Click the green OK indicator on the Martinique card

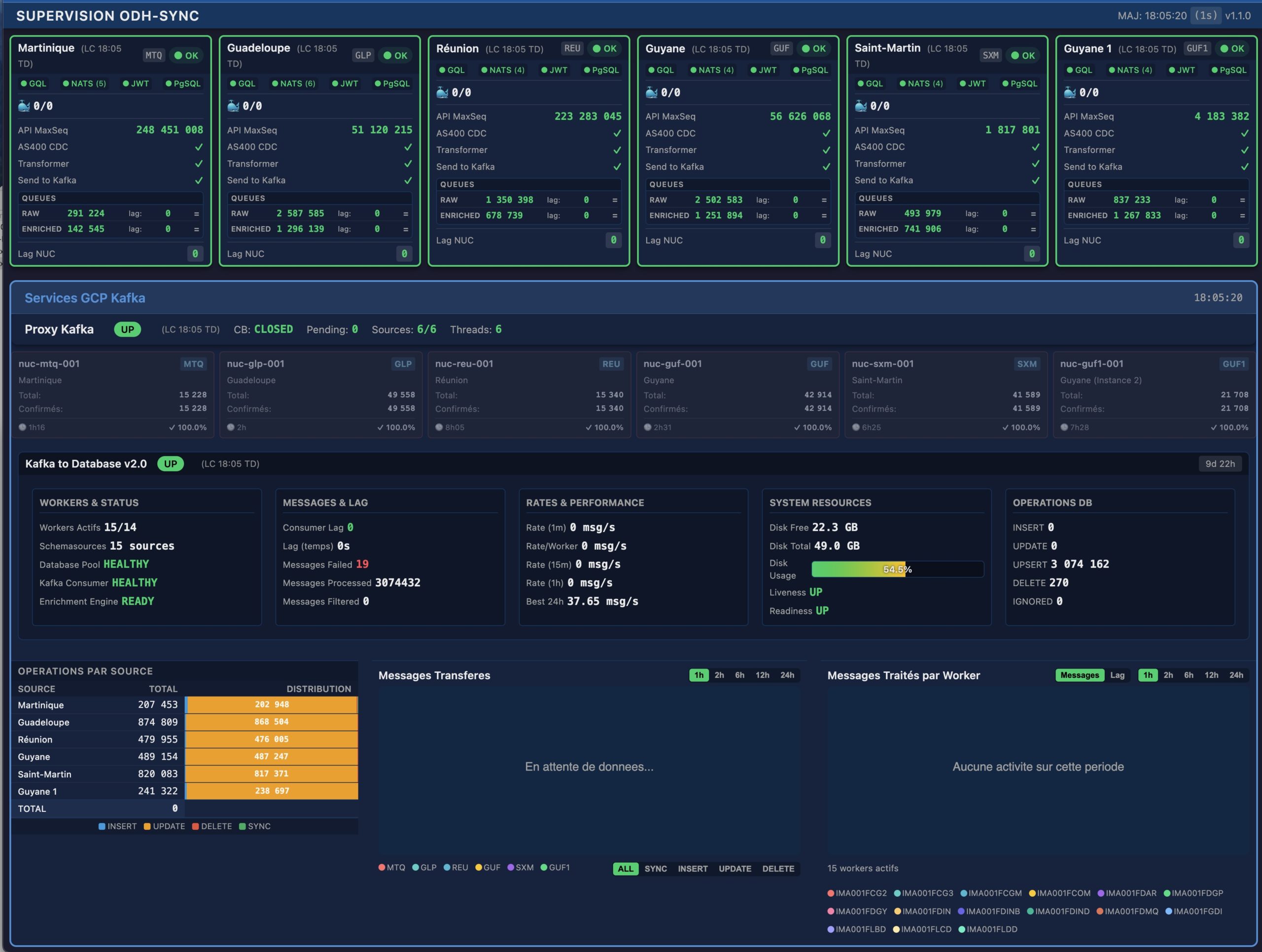click(186, 55)
